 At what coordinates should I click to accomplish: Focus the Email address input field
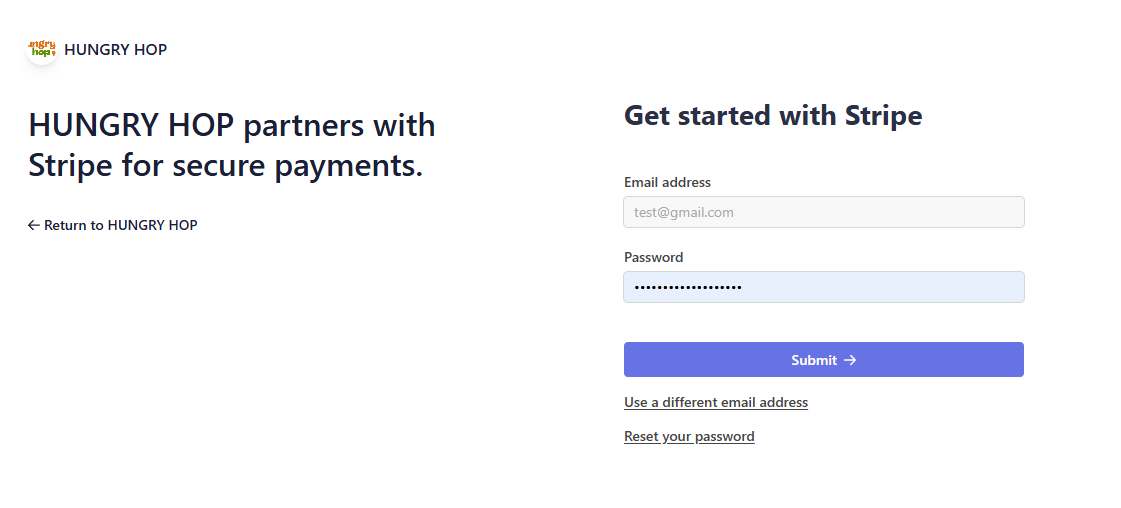tap(823, 212)
